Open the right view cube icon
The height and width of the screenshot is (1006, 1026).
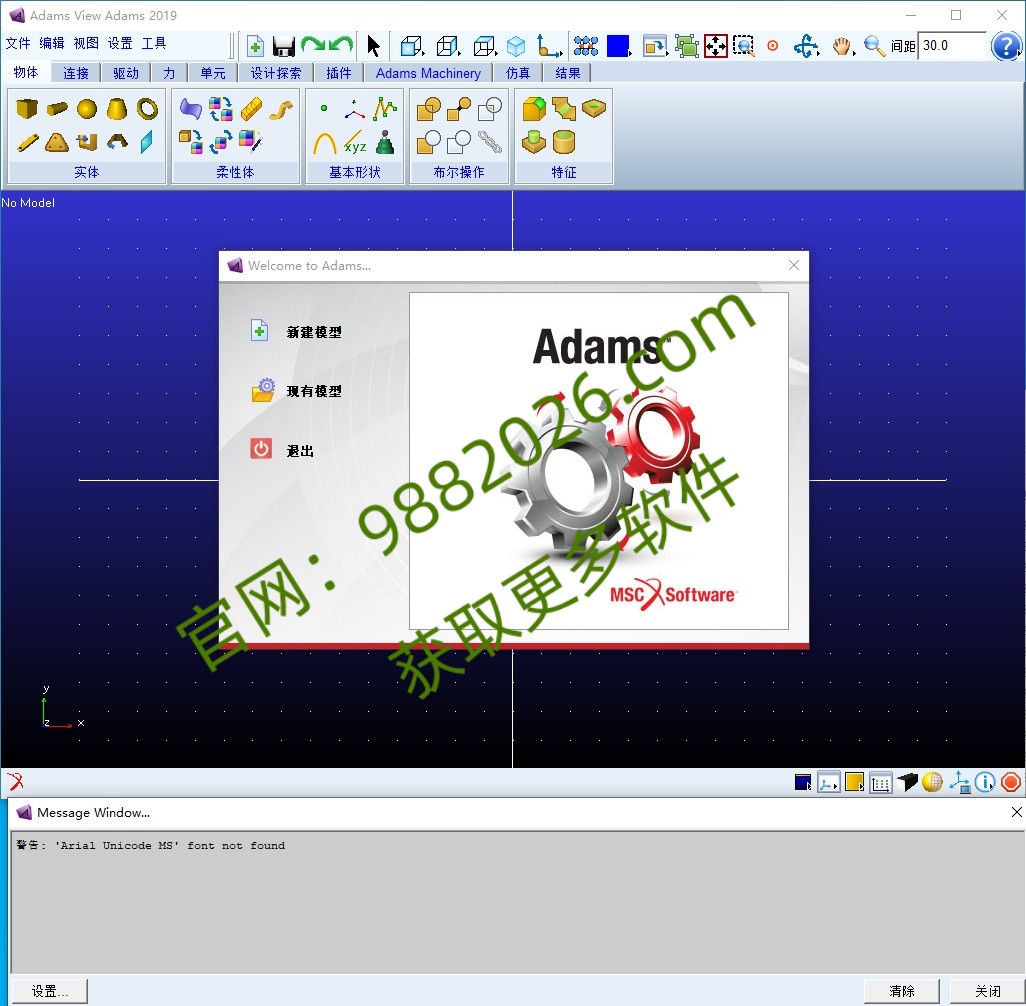(x=448, y=46)
